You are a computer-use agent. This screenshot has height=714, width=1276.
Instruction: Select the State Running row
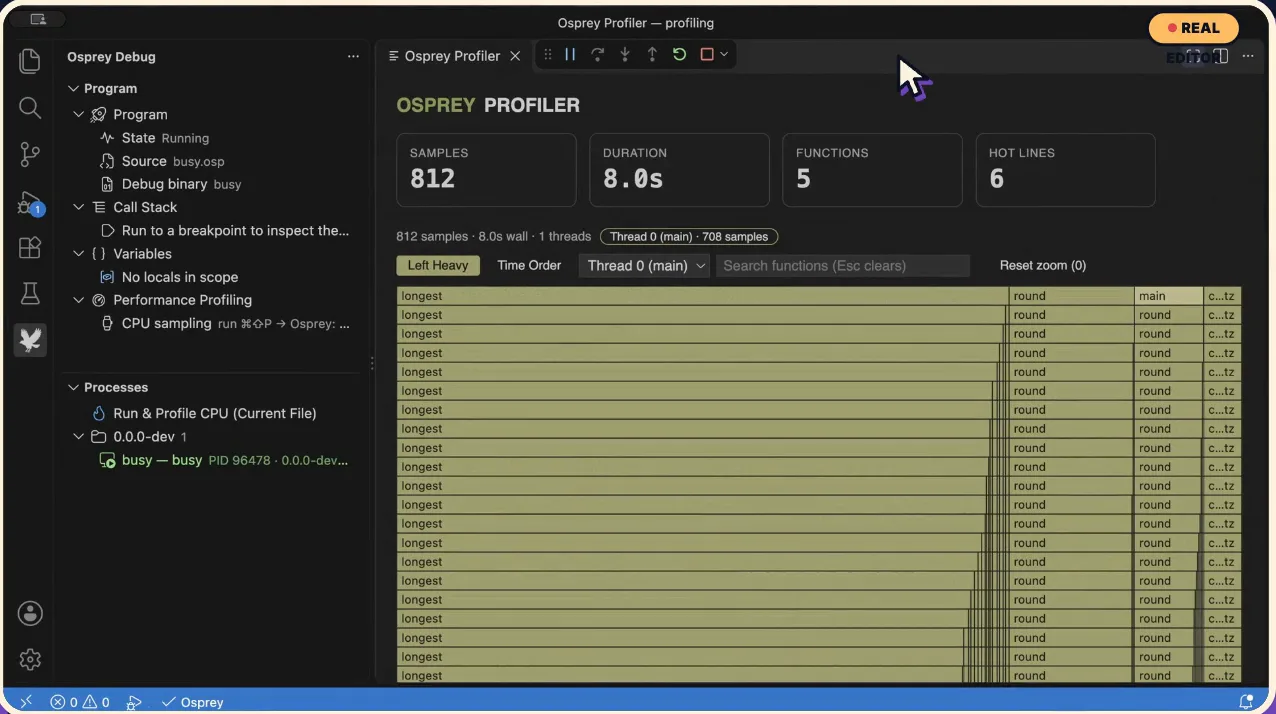pyautogui.click(x=212, y=138)
